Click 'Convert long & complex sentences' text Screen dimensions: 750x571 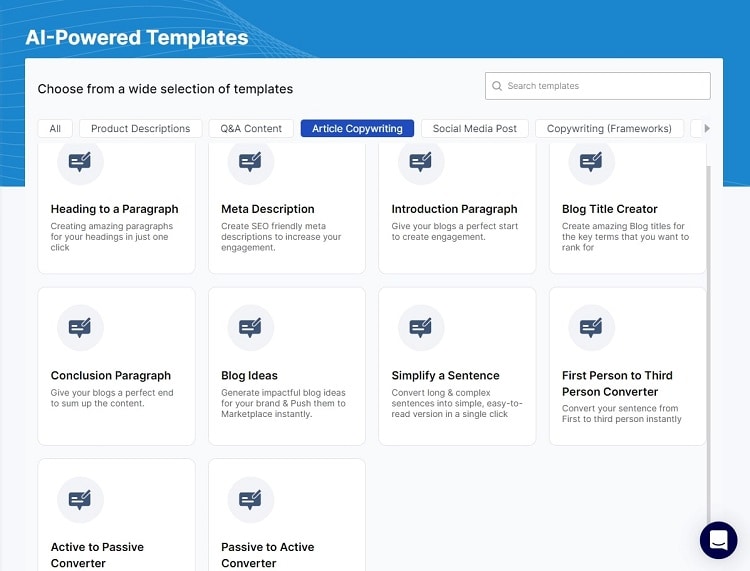[x=457, y=403]
